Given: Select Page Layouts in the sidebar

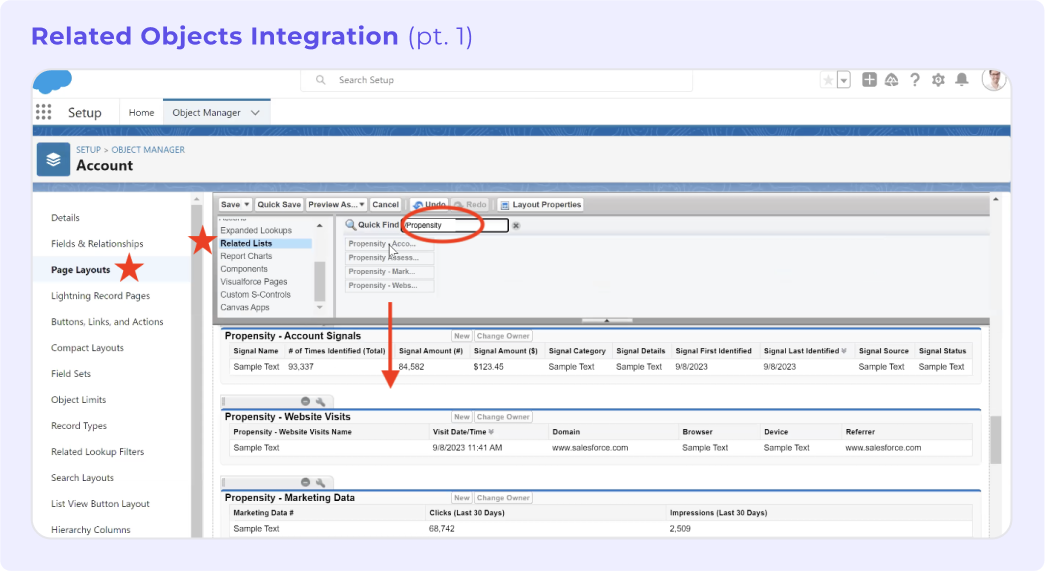Looking at the screenshot, I should (81, 270).
